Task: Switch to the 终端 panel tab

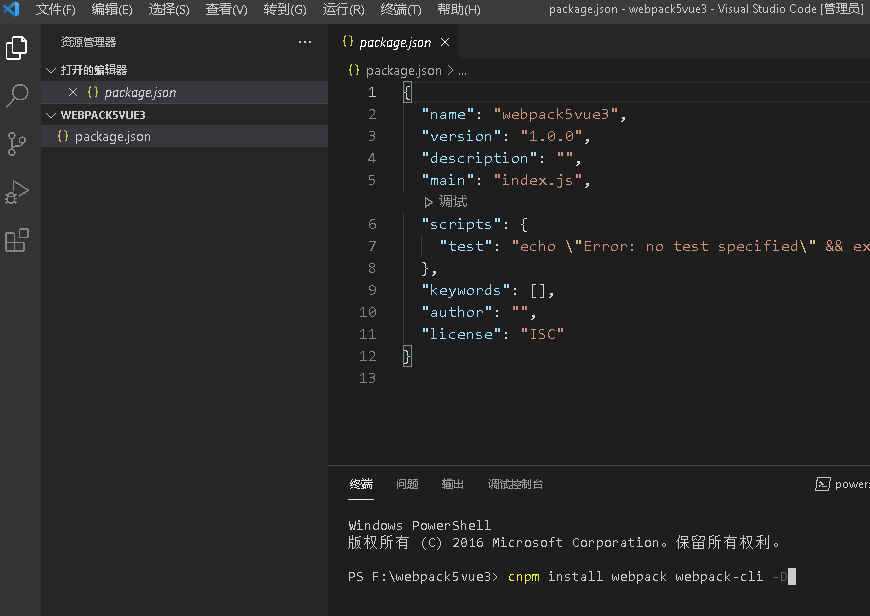Action: (x=361, y=484)
